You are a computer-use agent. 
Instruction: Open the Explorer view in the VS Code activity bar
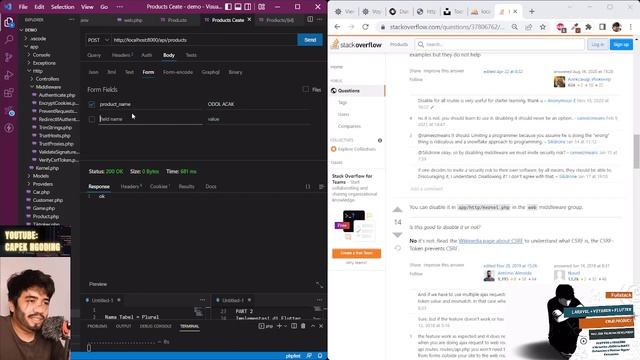(9, 22)
